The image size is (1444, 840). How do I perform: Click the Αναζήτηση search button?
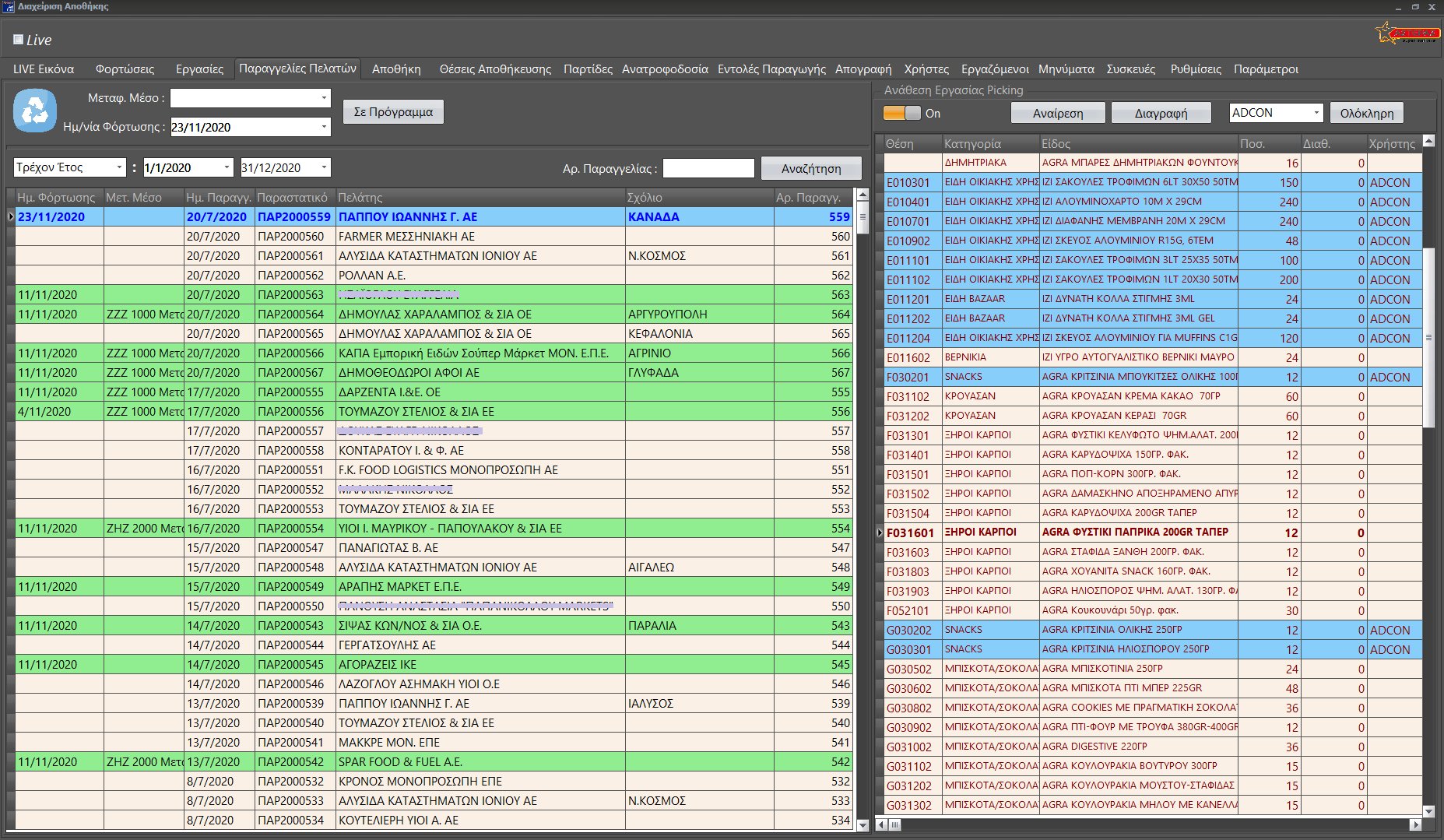point(811,168)
